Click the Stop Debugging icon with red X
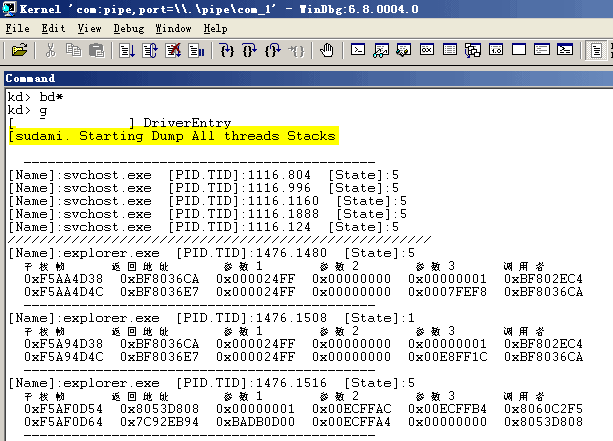 (x=173, y=50)
